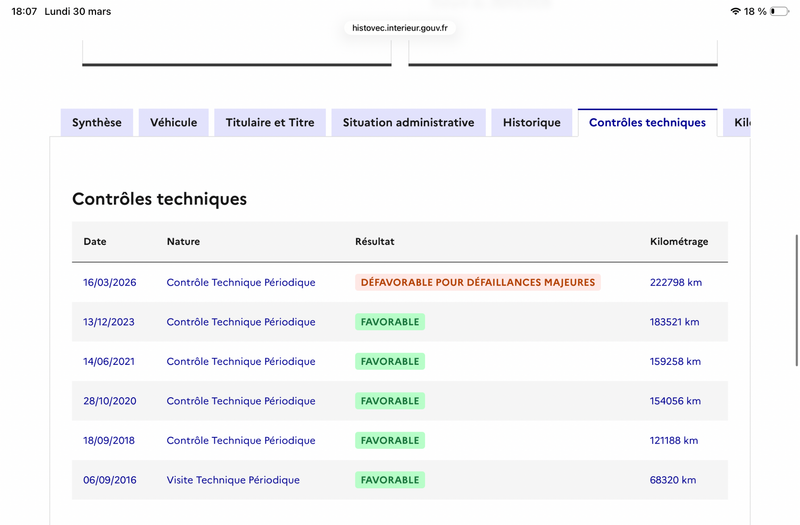Image resolution: width=800 pixels, height=525 pixels.
Task: Tap the histovec.interieur.gouv.fr address bar
Action: (x=400, y=28)
